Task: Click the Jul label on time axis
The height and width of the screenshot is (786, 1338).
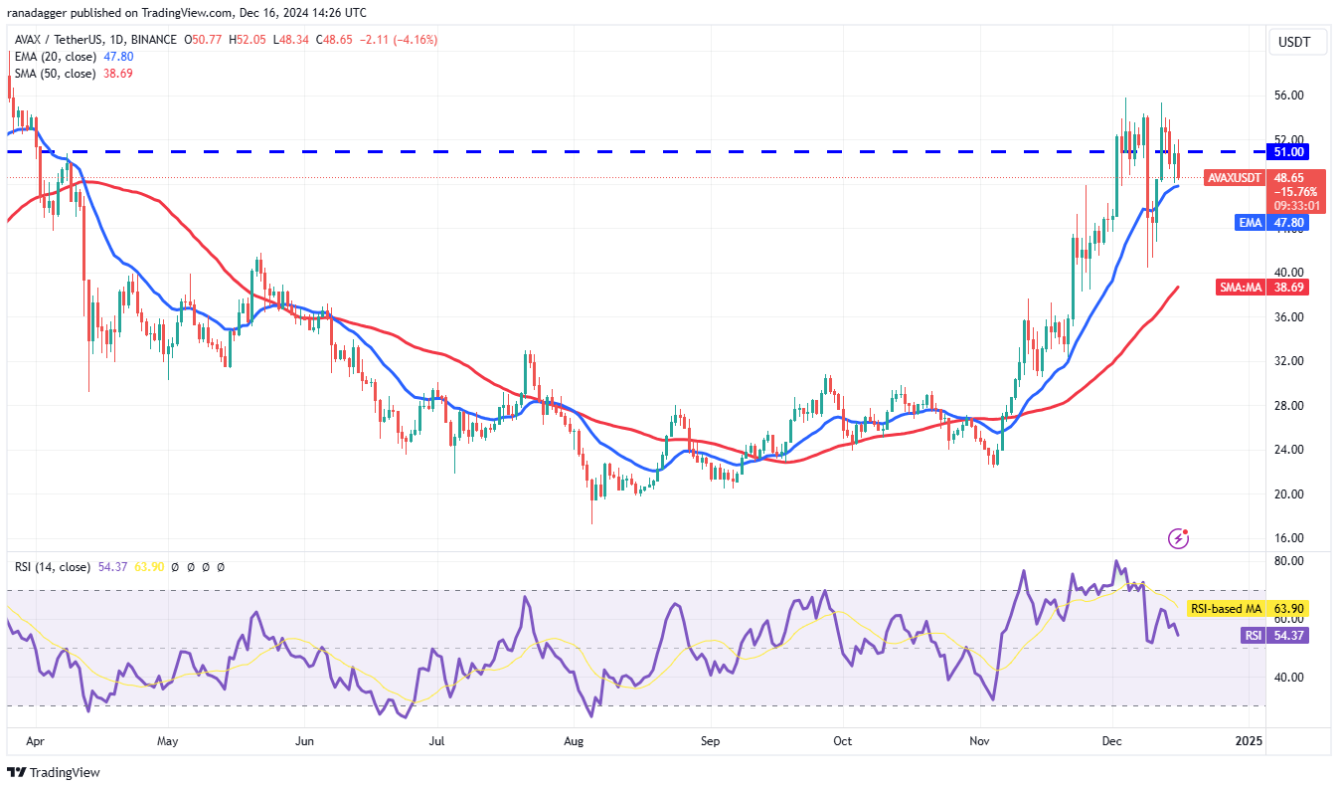Action: (x=437, y=742)
